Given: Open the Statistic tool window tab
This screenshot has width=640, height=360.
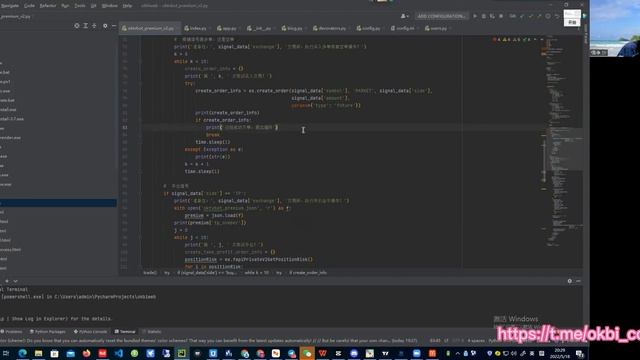Looking at the screenshot, I should tap(152, 331).
